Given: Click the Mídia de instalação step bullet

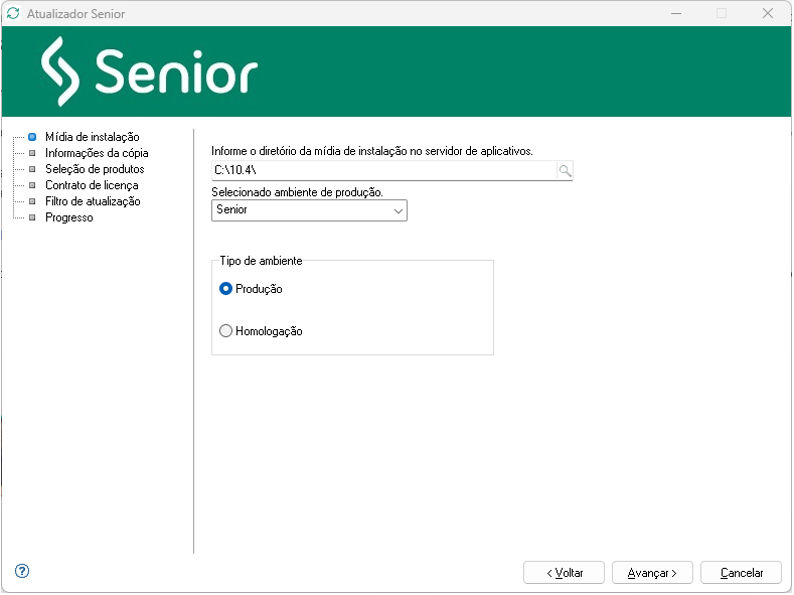Looking at the screenshot, I should point(32,137).
